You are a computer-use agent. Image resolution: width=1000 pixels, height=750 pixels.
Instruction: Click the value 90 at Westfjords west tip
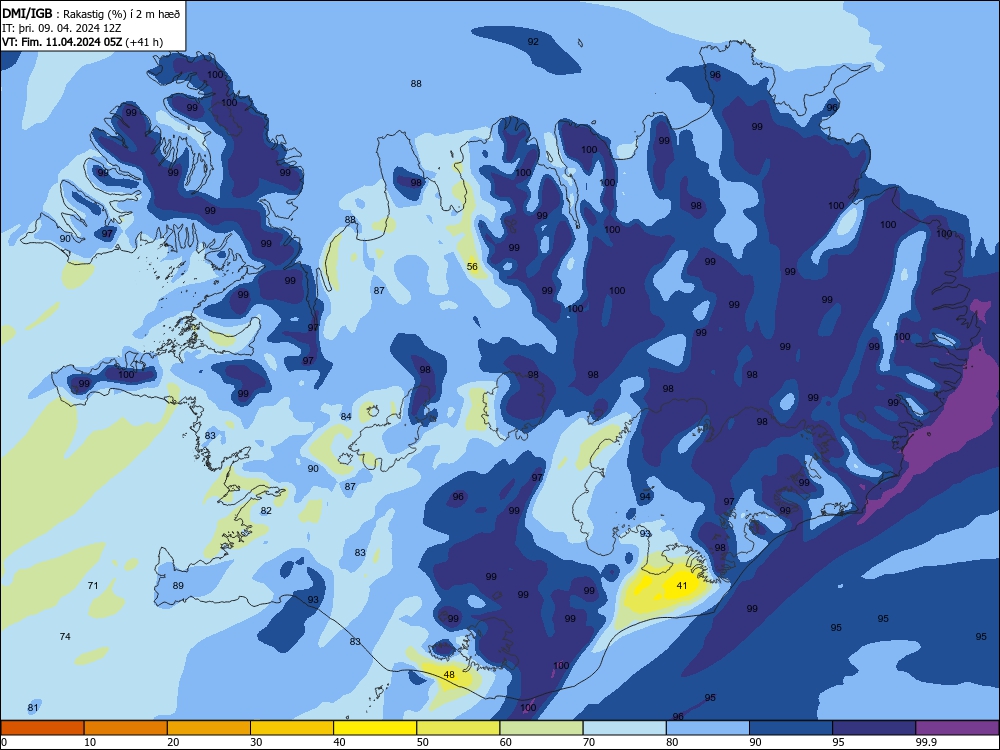65,239
